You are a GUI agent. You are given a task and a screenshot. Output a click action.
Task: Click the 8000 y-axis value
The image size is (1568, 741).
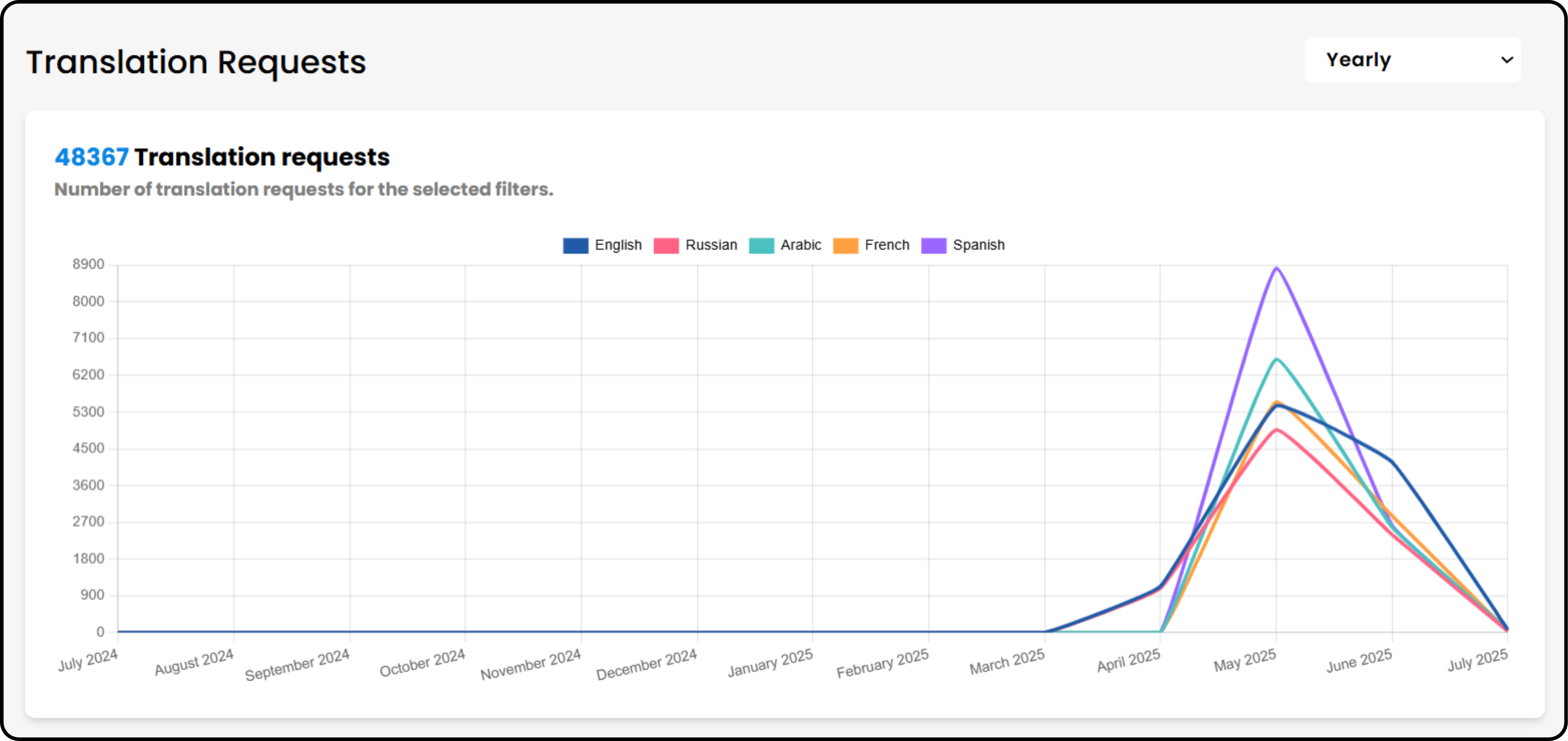click(88, 301)
